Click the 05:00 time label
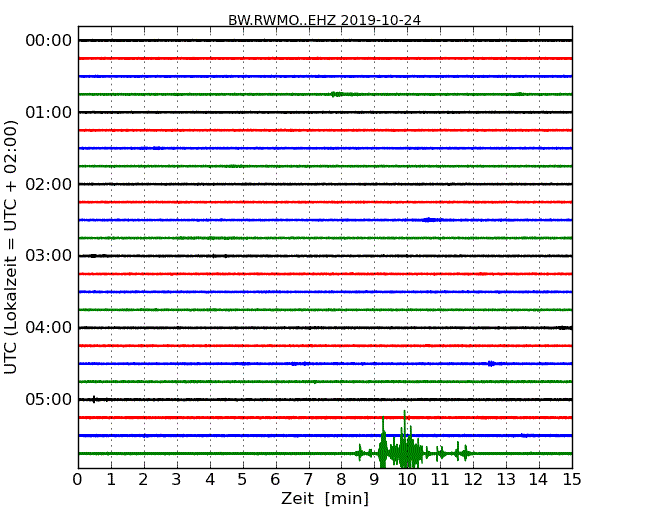This screenshot has width=650, height=520. coord(49,399)
